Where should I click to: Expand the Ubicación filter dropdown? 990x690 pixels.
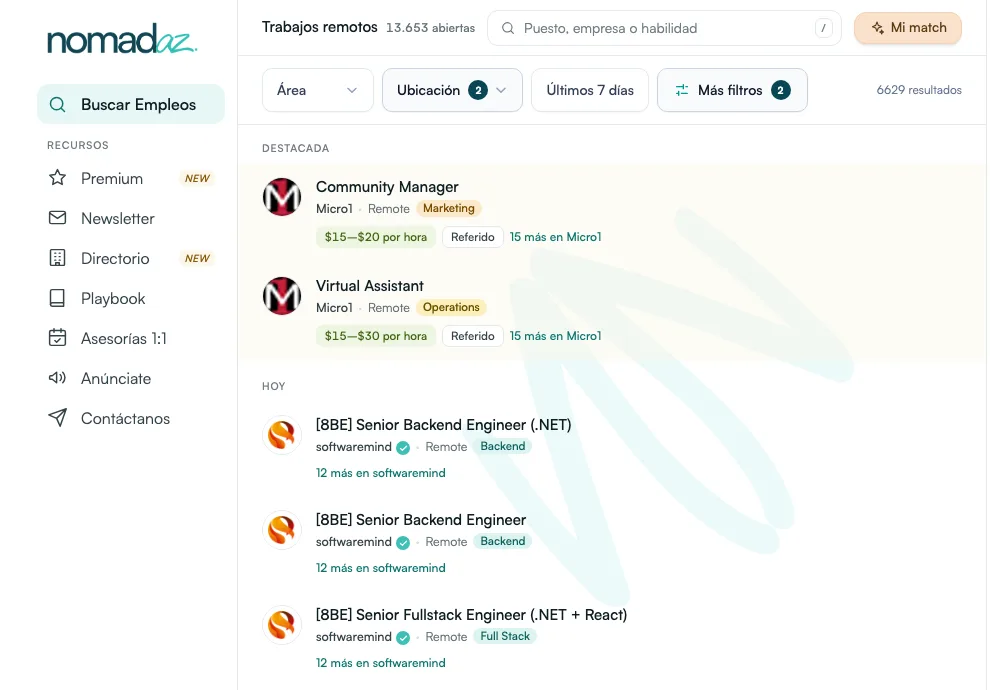pos(452,90)
